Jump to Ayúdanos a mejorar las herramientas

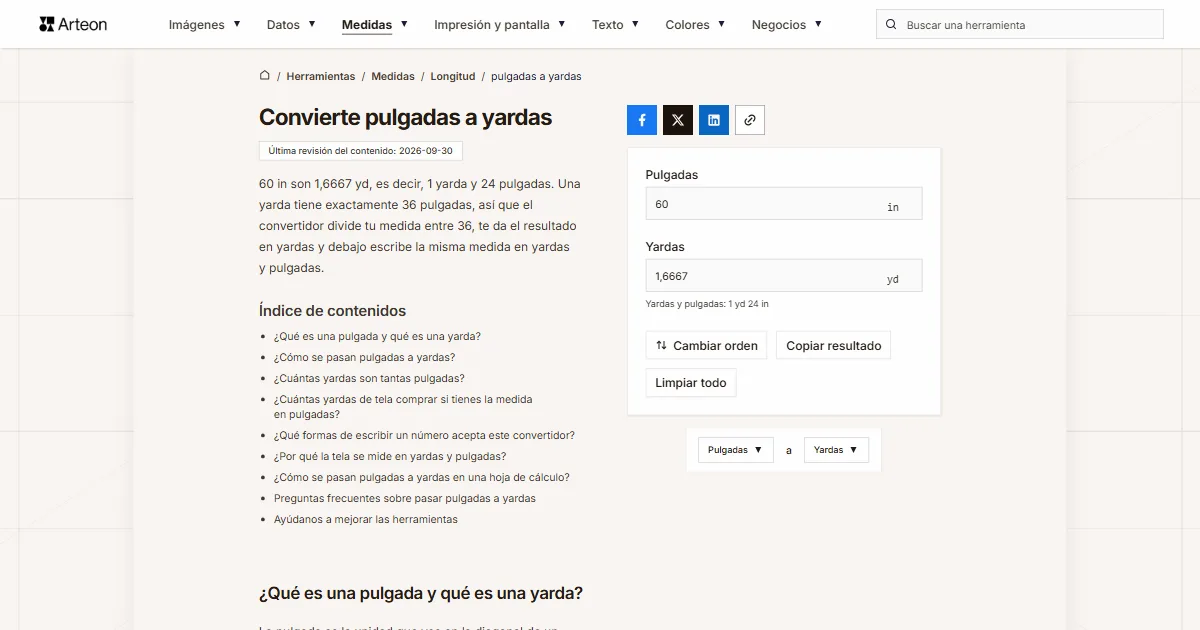366,520
